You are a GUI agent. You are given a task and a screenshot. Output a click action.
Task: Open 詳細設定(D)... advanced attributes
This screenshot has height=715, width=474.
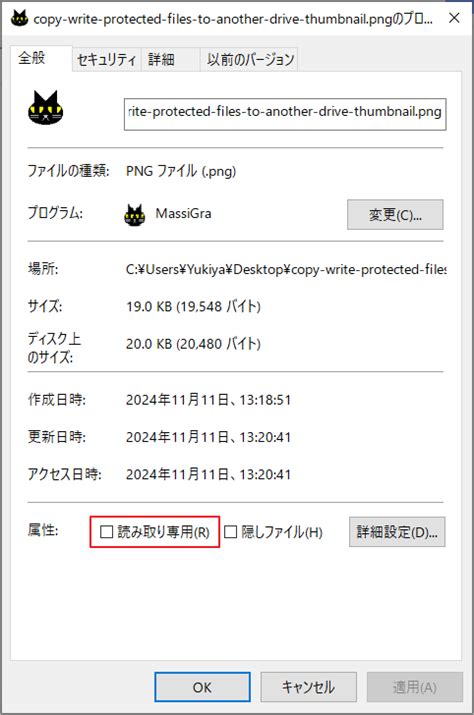click(x=397, y=532)
